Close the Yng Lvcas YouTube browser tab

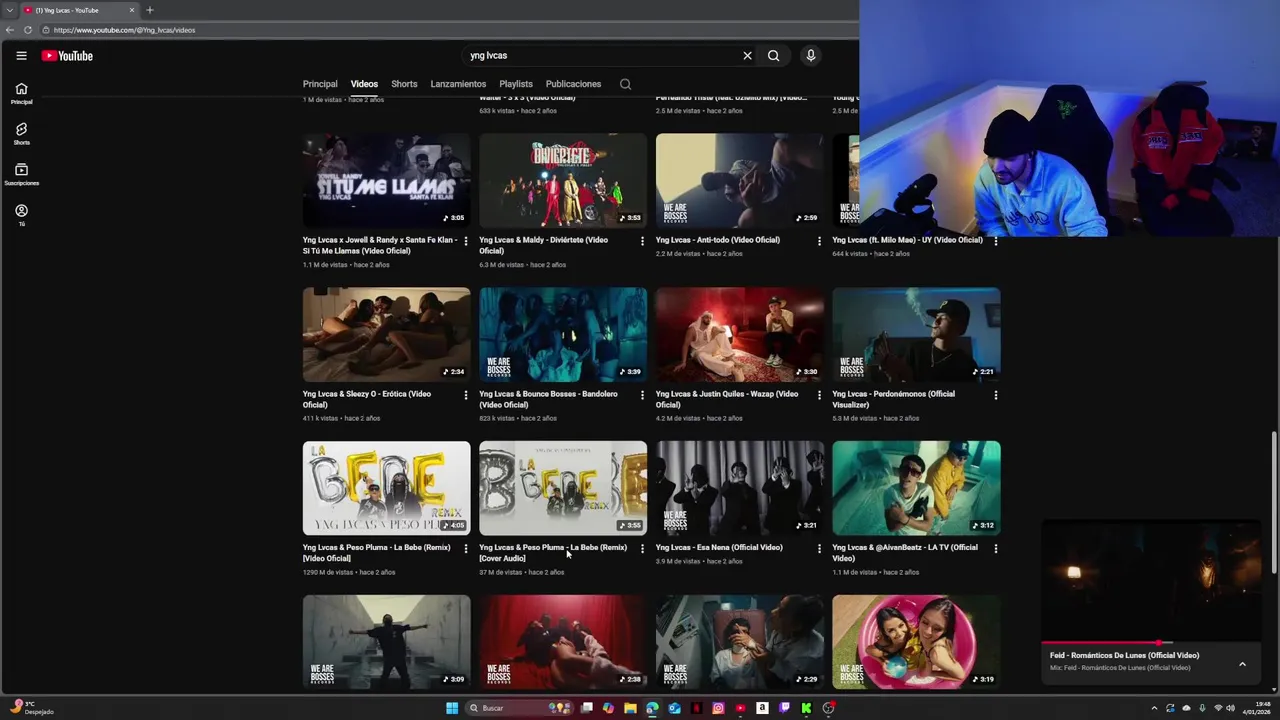click(x=131, y=10)
